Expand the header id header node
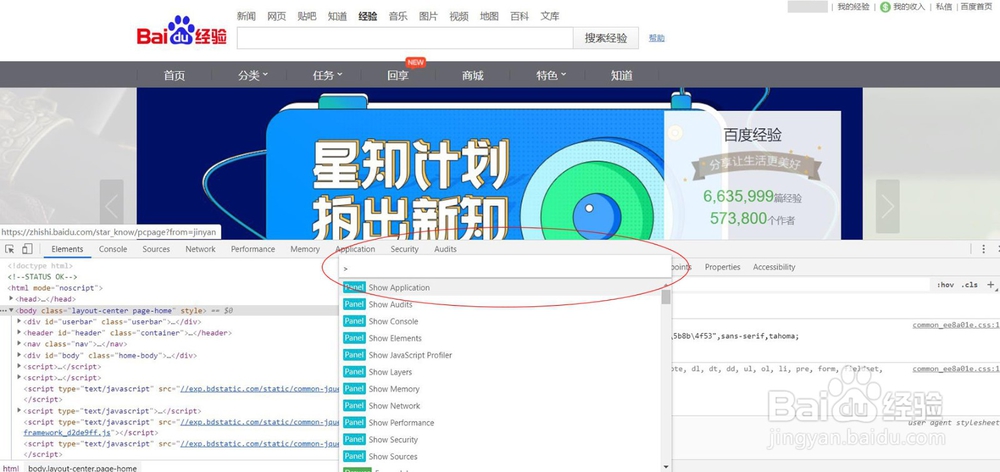The width and height of the screenshot is (1000, 472). coord(19,332)
